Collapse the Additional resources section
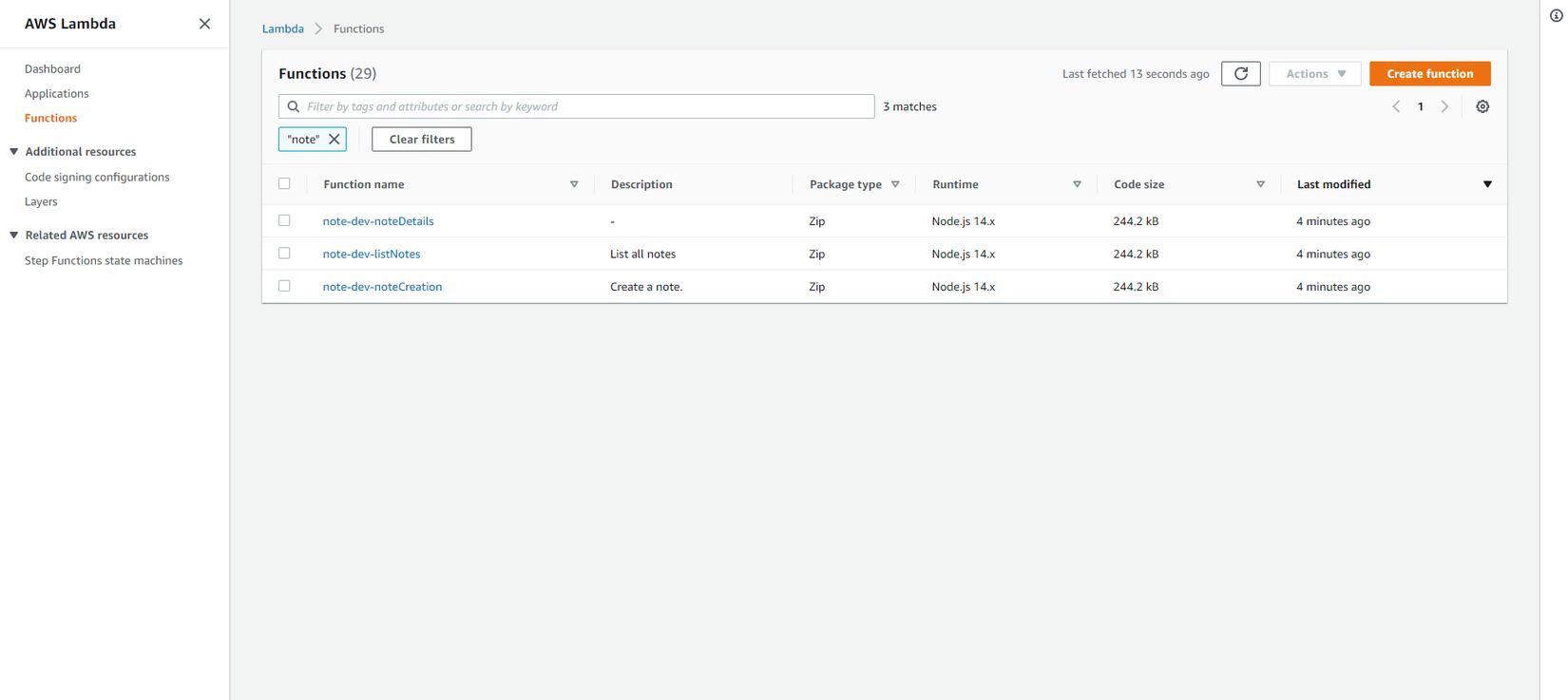 tap(14, 152)
